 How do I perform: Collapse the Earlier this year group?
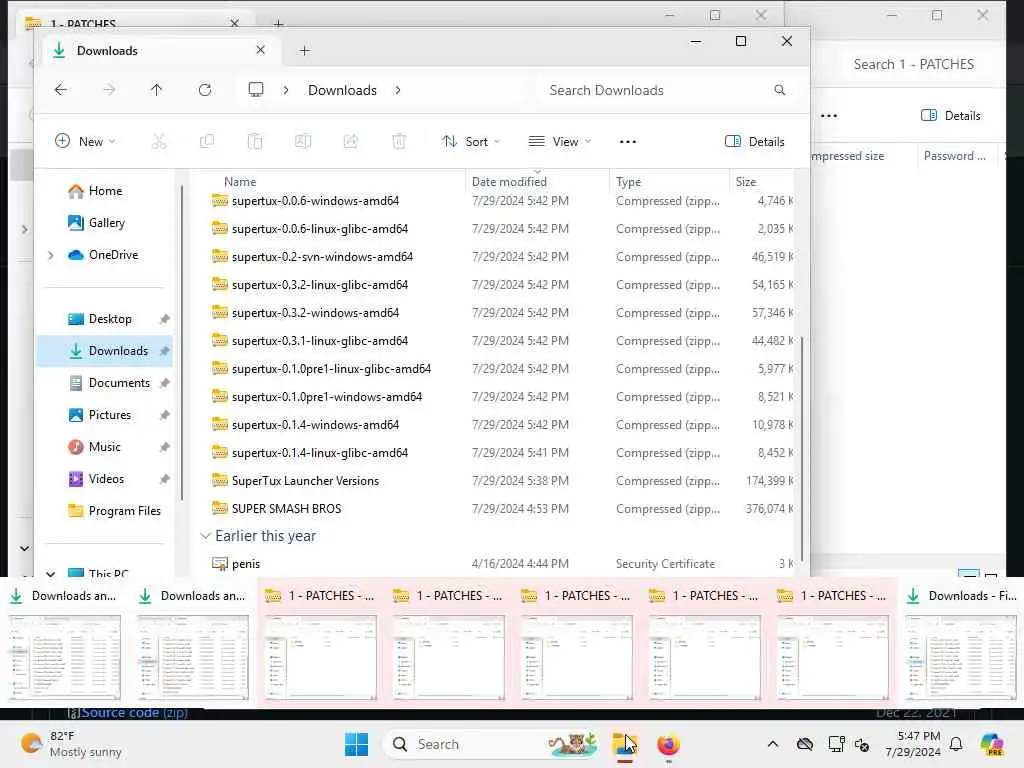(x=205, y=536)
